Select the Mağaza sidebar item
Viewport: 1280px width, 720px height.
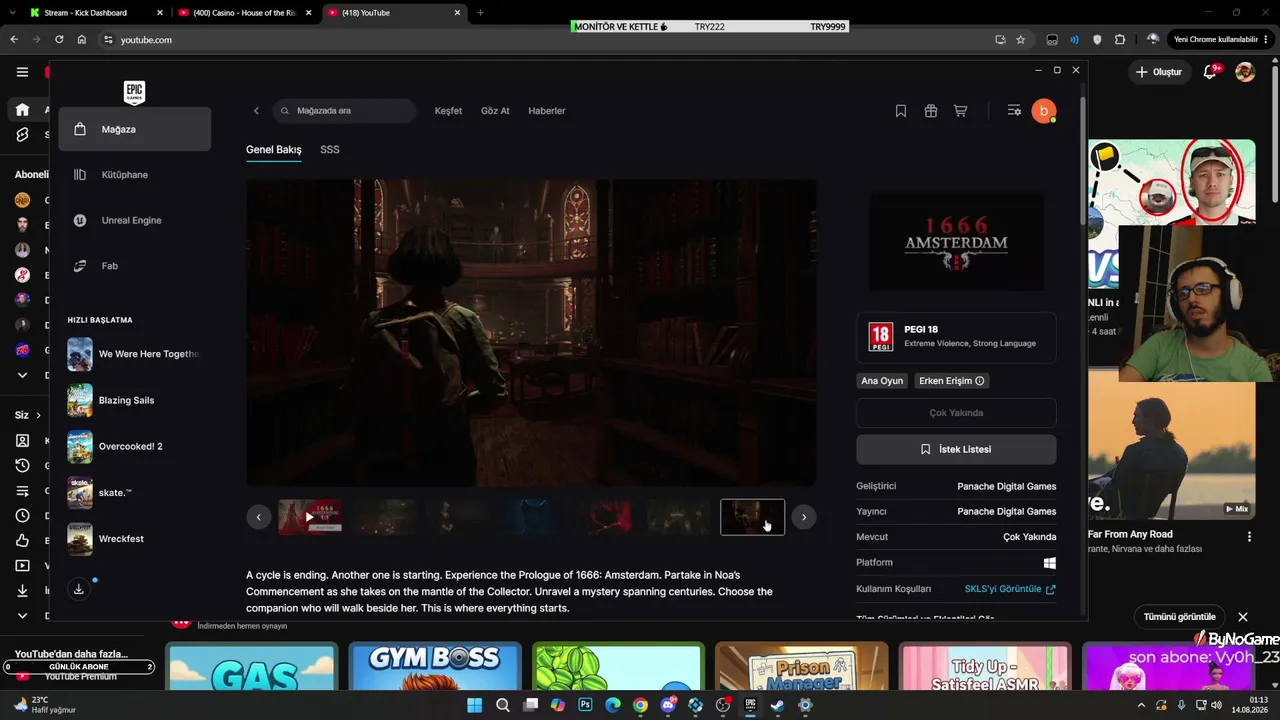[x=135, y=129]
